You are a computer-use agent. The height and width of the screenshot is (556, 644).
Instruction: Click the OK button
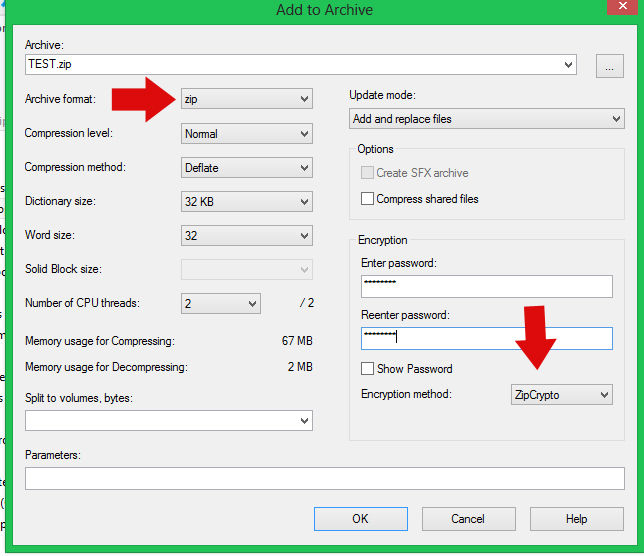point(360,519)
